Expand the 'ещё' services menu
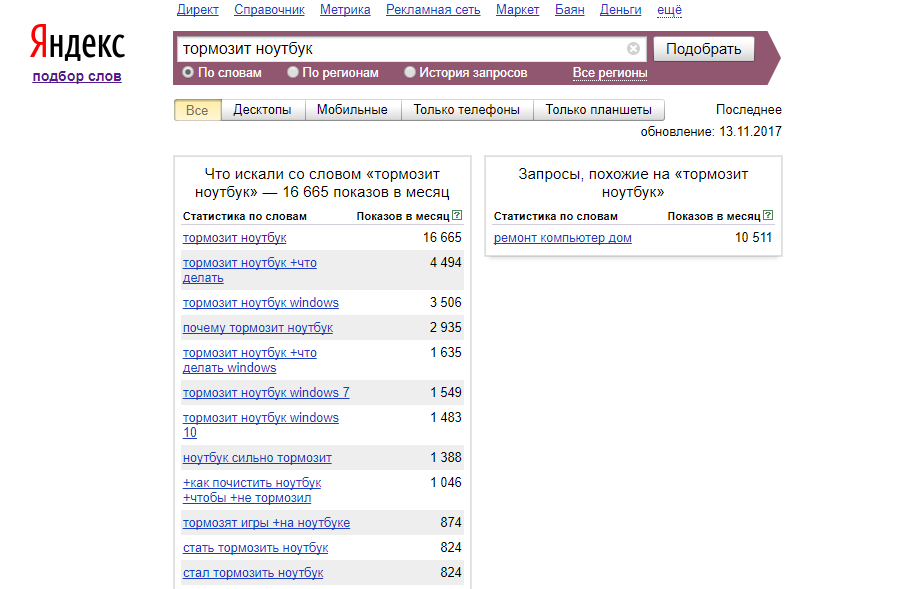Image resolution: width=921 pixels, height=589 pixels. click(x=669, y=10)
